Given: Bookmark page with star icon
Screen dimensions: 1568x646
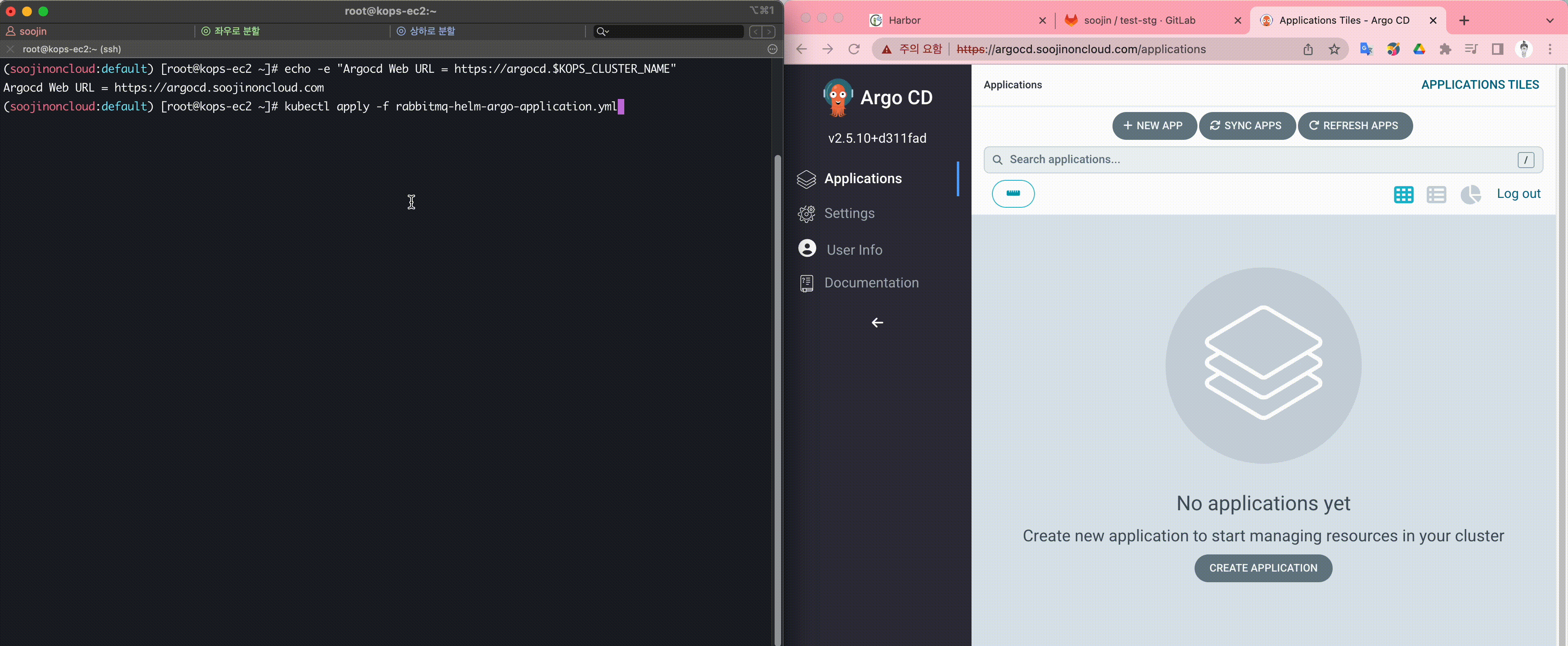Looking at the screenshot, I should [1333, 49].
